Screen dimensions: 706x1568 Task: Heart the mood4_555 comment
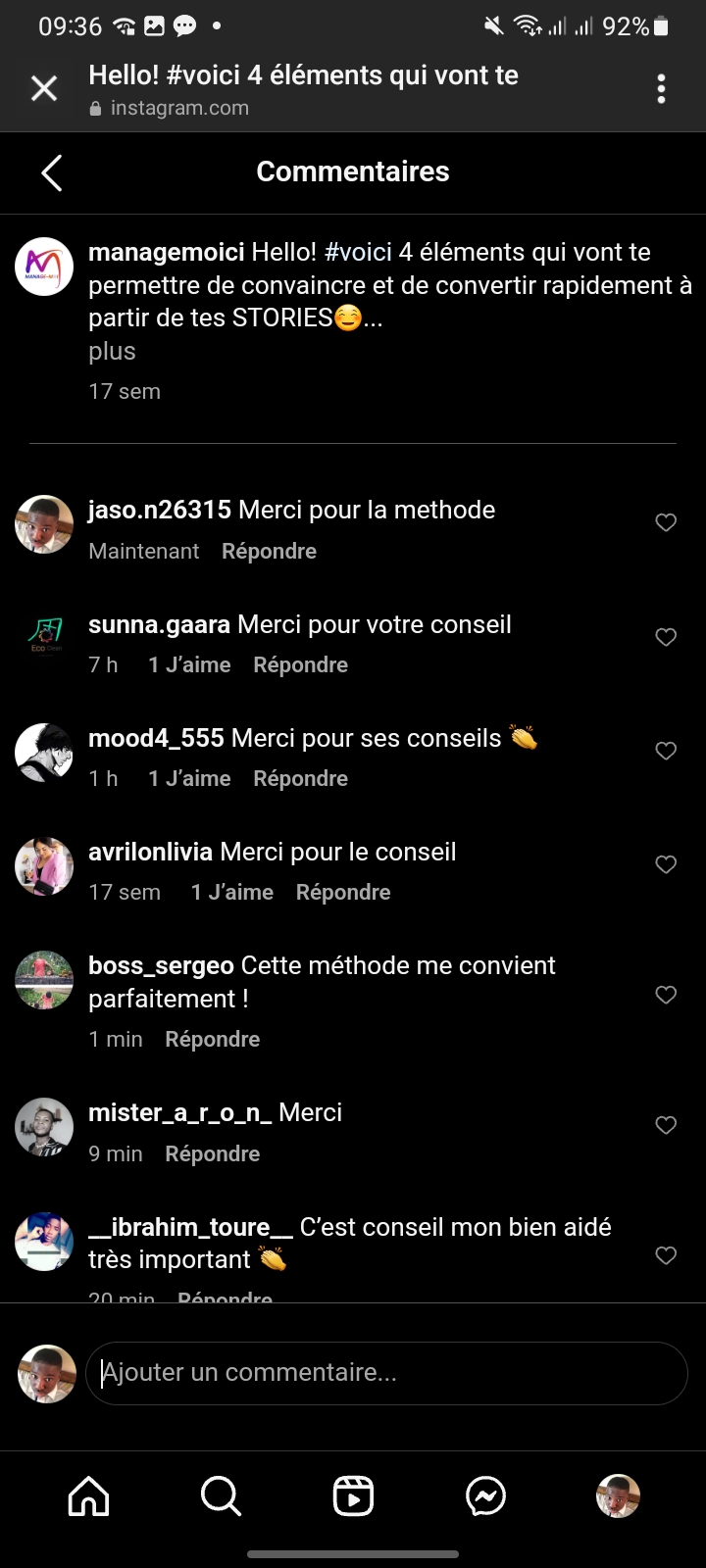(666, 751)
